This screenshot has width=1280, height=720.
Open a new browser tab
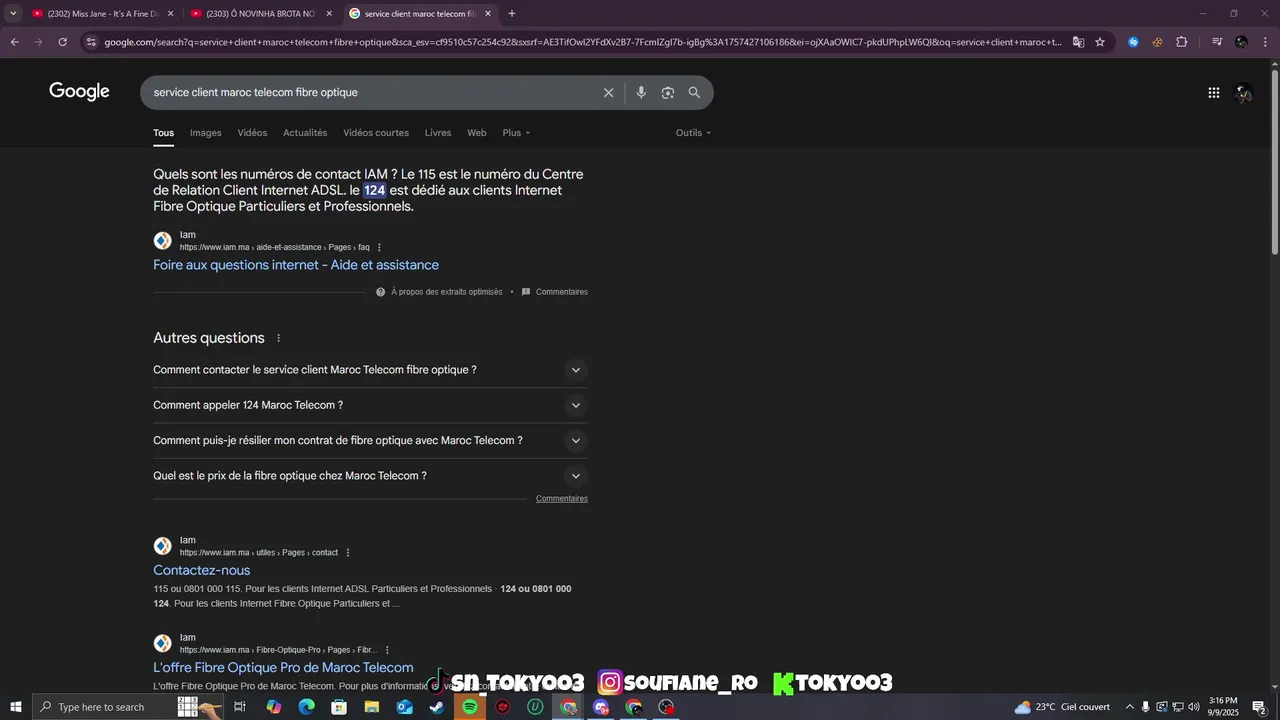[512, 14]
